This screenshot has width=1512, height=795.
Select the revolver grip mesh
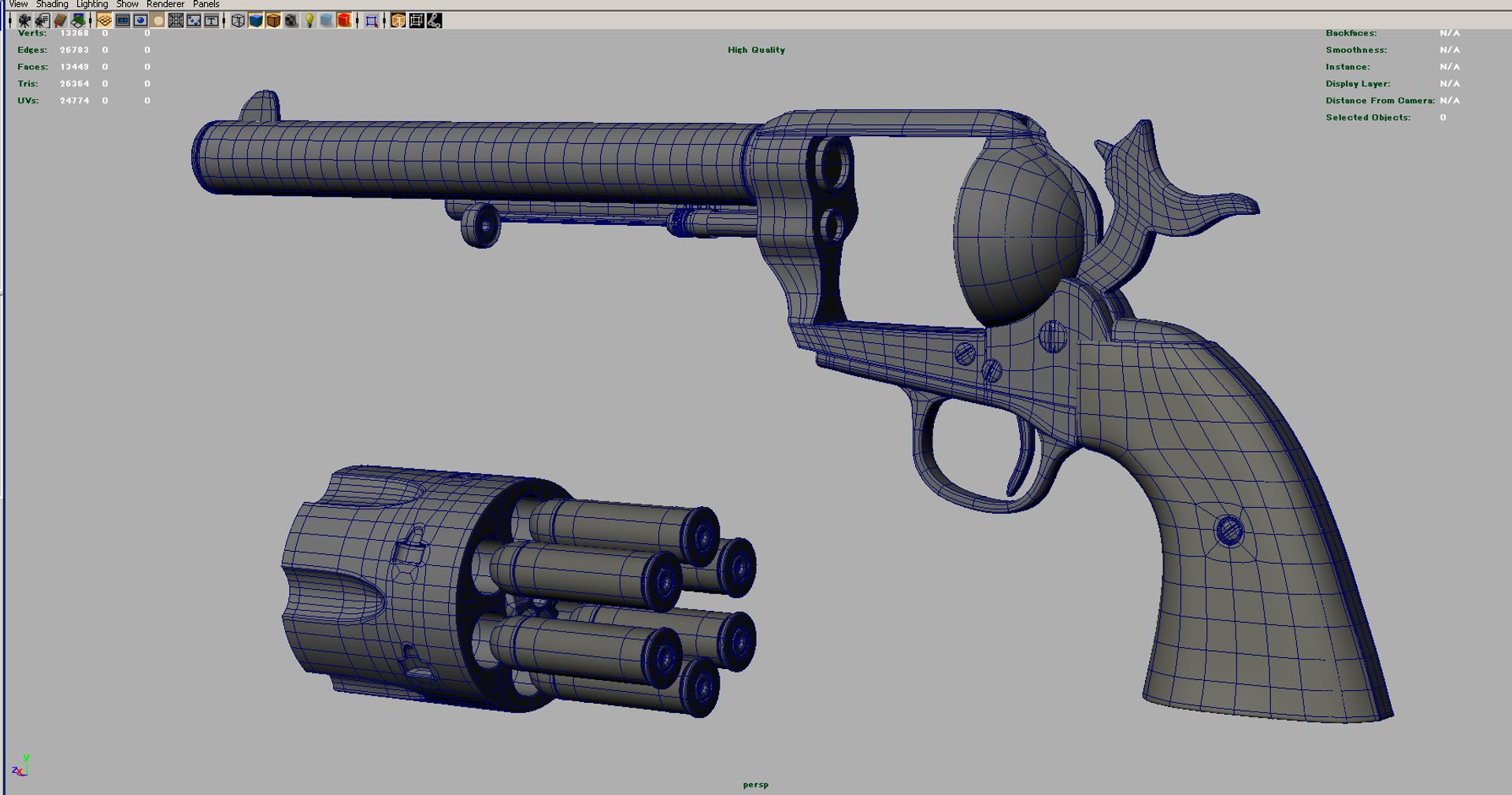tap(1228, 512)
